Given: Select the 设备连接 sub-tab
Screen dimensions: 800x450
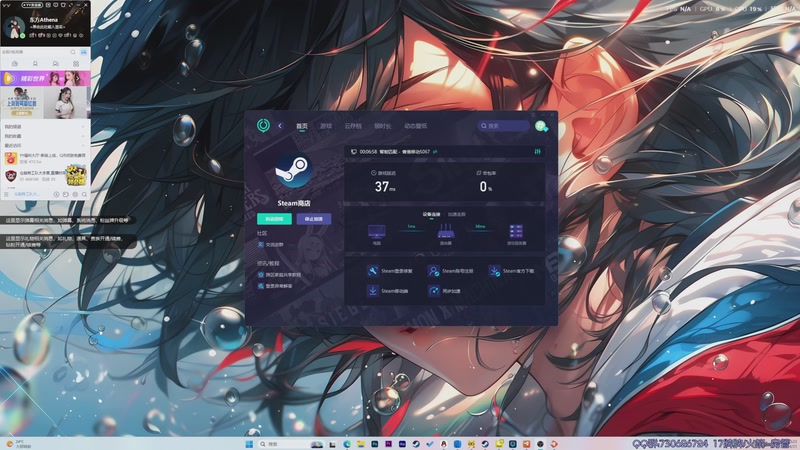Looking at the screenshot, I should (431, 214).
